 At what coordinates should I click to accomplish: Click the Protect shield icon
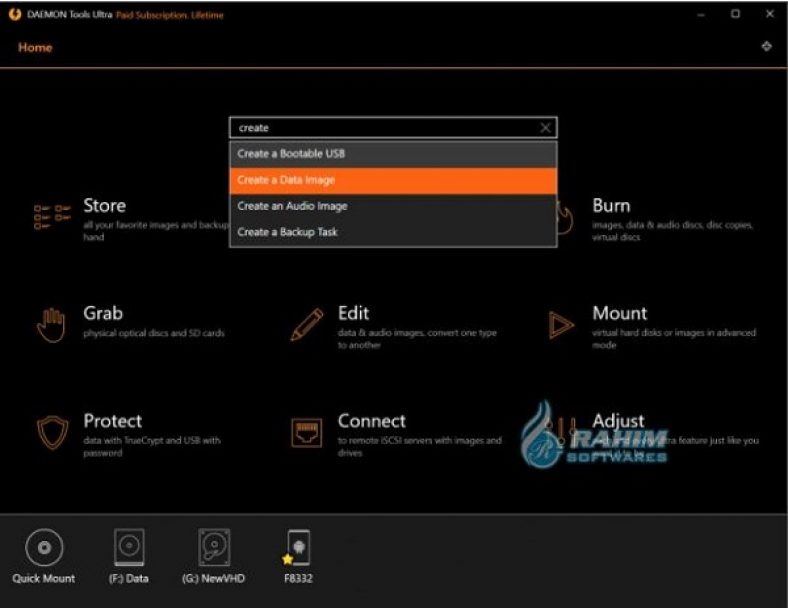coord(52,432)
